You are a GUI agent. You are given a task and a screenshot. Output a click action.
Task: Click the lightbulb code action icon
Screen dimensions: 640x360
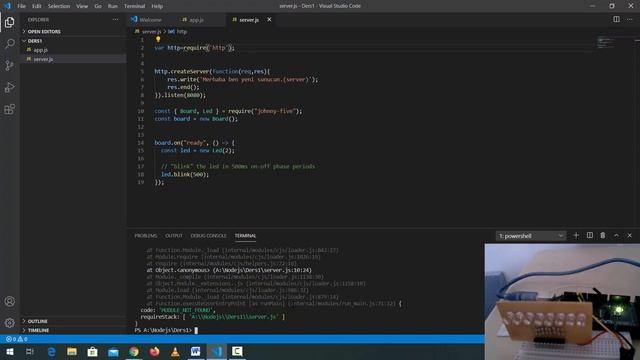(x=158, y=40)
